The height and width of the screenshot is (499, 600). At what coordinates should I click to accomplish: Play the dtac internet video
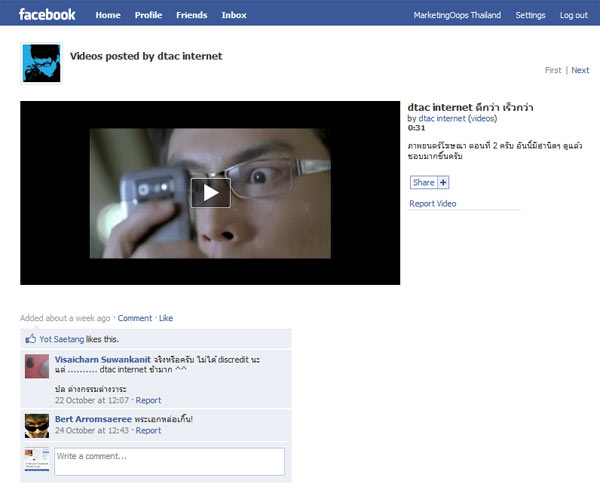210,193
